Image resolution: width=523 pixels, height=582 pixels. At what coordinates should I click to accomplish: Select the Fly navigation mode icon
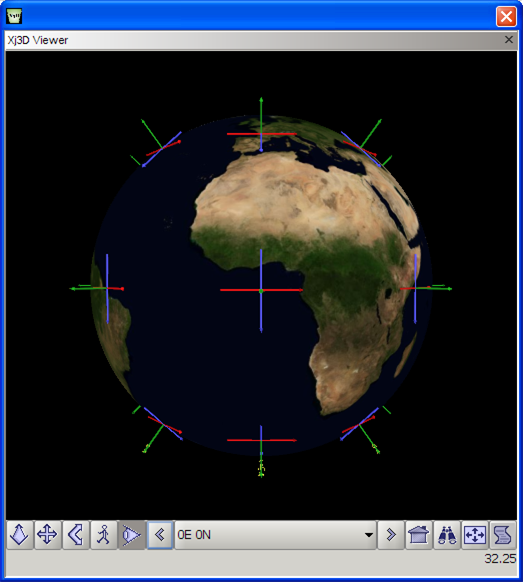[19, 535]
